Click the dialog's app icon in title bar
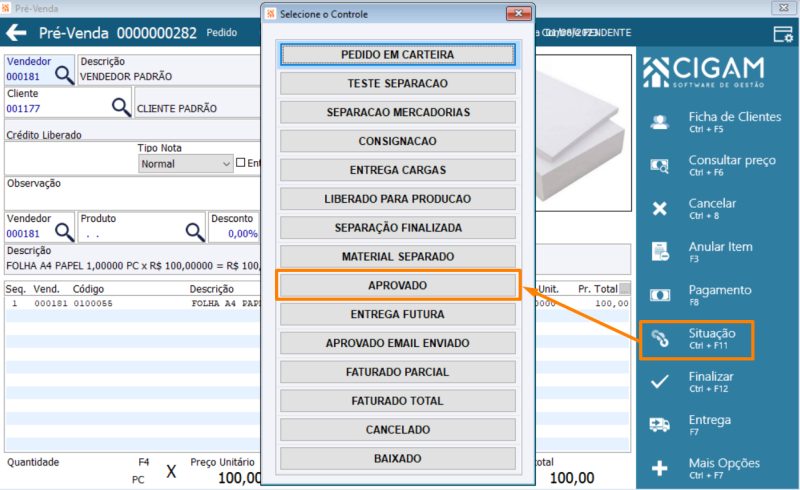The width and height of the screenshot is (800, 490). (x=271, y=14)
